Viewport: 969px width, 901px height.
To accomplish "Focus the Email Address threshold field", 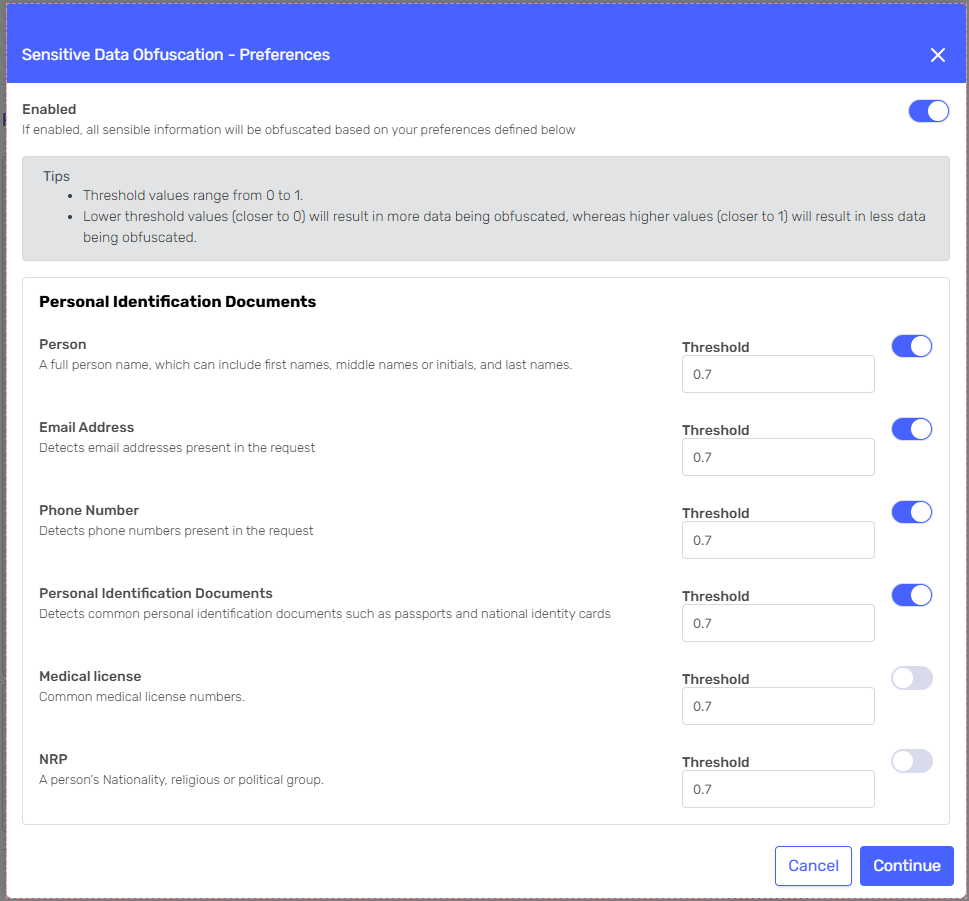I will click(777, 457).
